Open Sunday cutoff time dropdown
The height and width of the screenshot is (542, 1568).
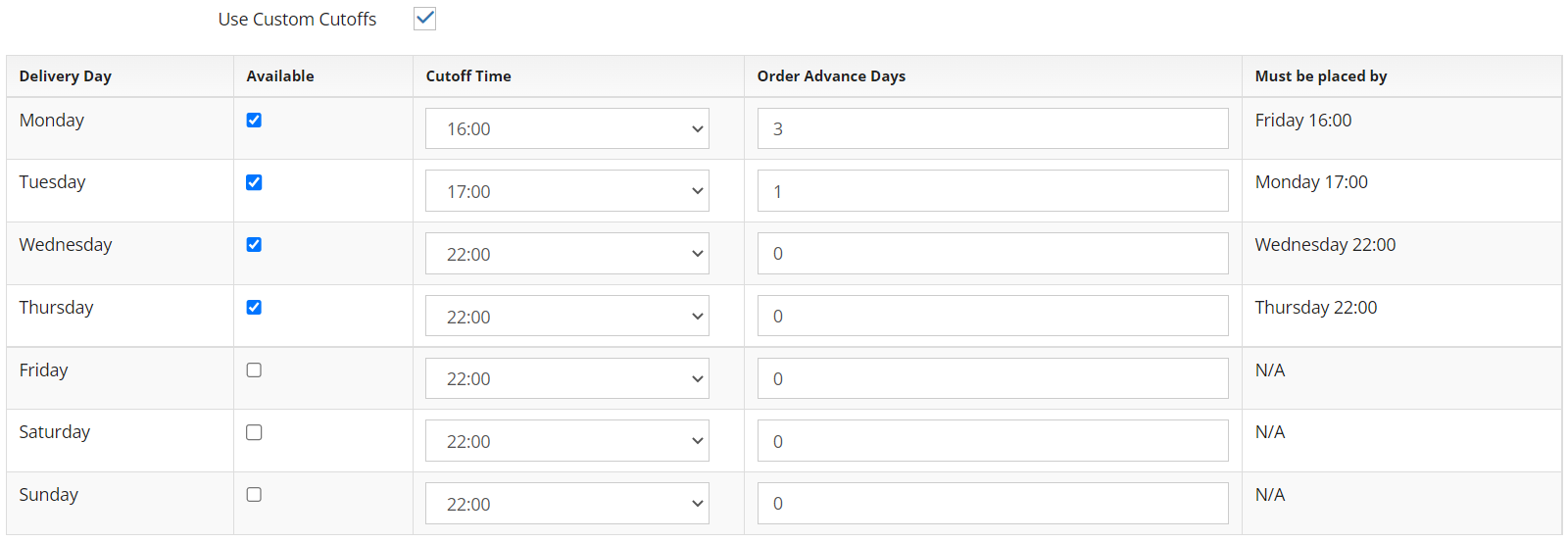tap(567, 503)
